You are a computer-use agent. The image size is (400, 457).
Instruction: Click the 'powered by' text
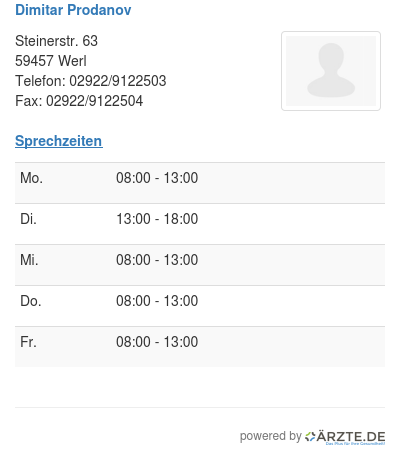pos(271,436)
